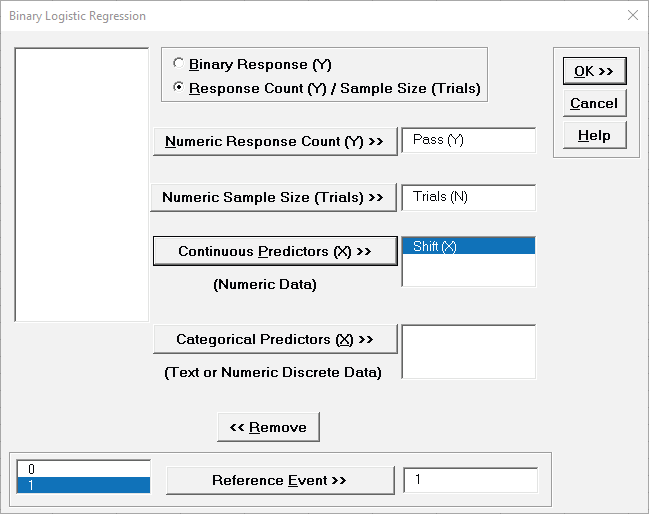Select Trials (N) in the sample size field

pos(469,197)
